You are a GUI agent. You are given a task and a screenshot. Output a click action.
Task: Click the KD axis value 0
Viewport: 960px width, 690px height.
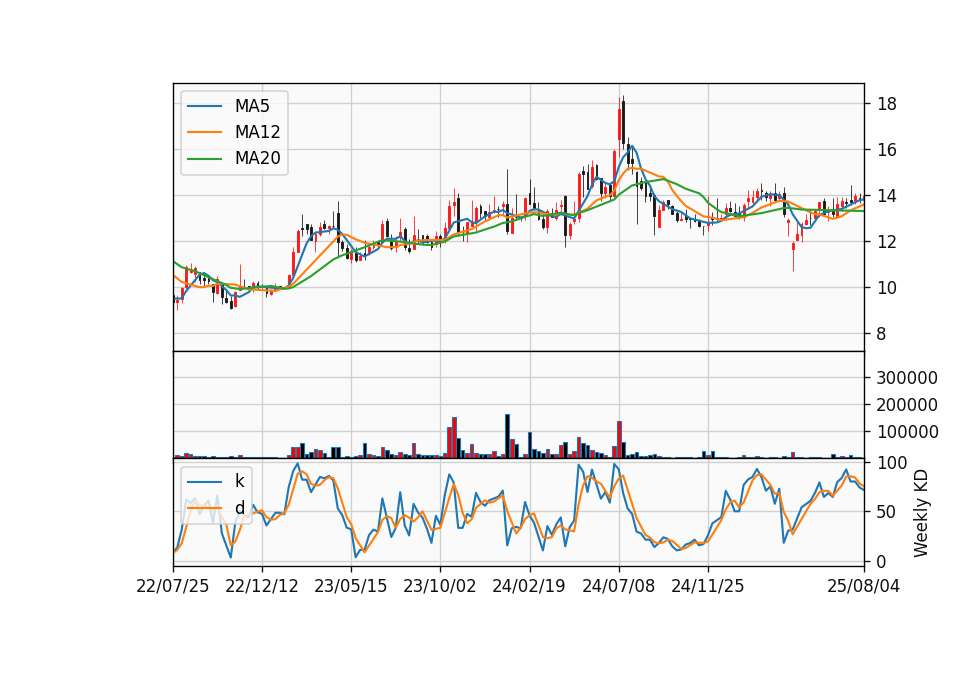point(882,561)
